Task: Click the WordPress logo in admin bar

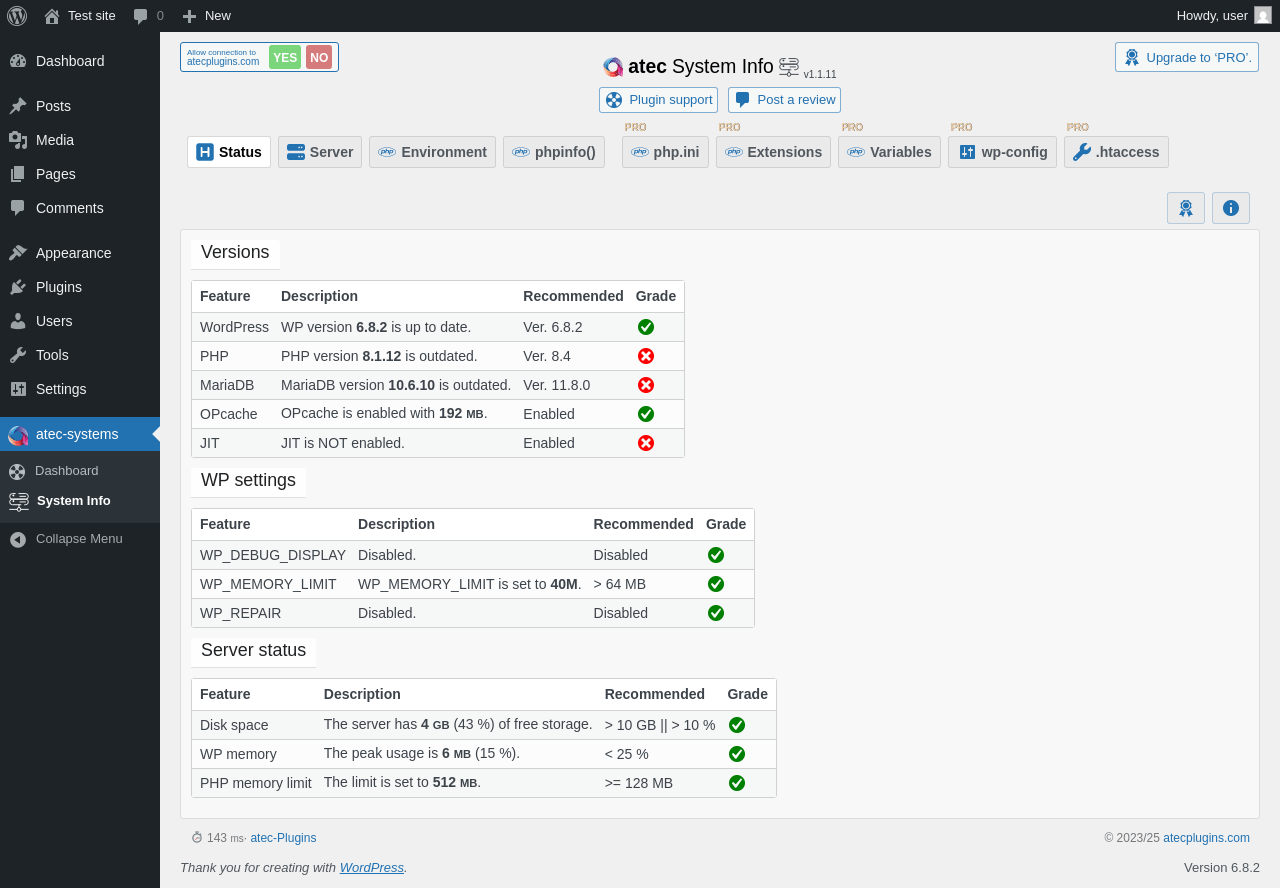Action: tap(17, 16)
